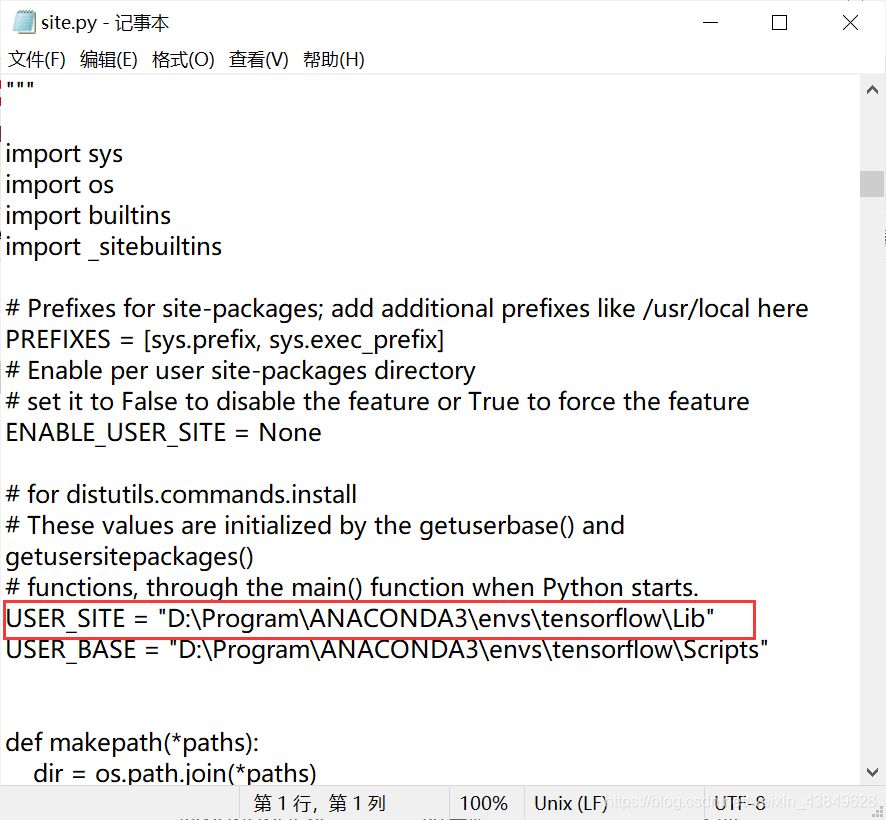This screenshot has width=886, height=820.
Task: Open the 查看(V) menu
Action: 258,59
